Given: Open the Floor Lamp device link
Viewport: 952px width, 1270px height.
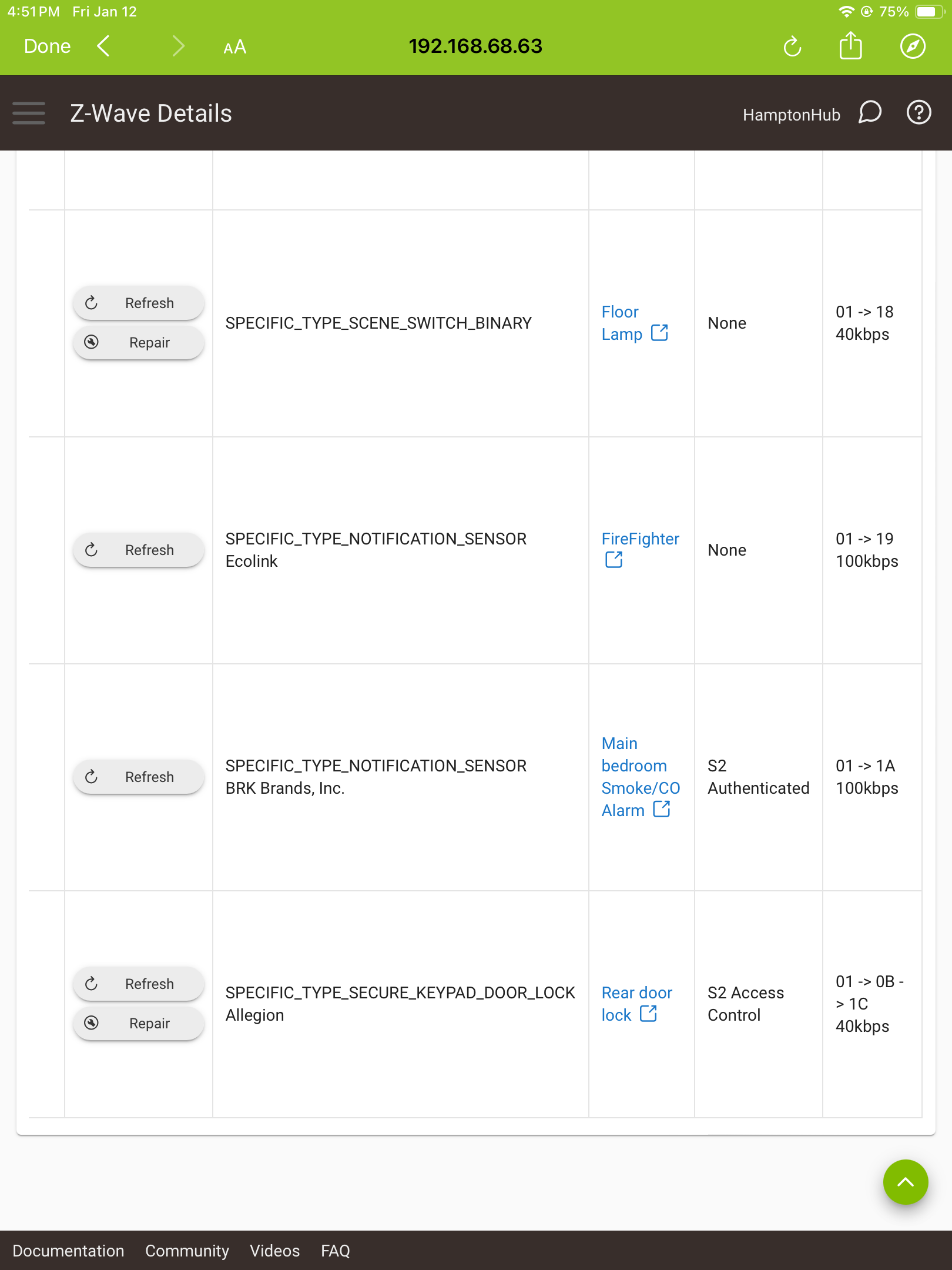Looking at the screenshot, I should click(635, 323).
